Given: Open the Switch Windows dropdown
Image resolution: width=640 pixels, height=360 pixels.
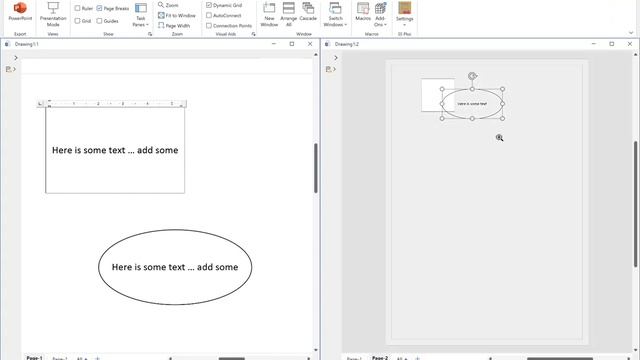Looking at the screenshot, I should pyautogui.click(x=335, y=14).
